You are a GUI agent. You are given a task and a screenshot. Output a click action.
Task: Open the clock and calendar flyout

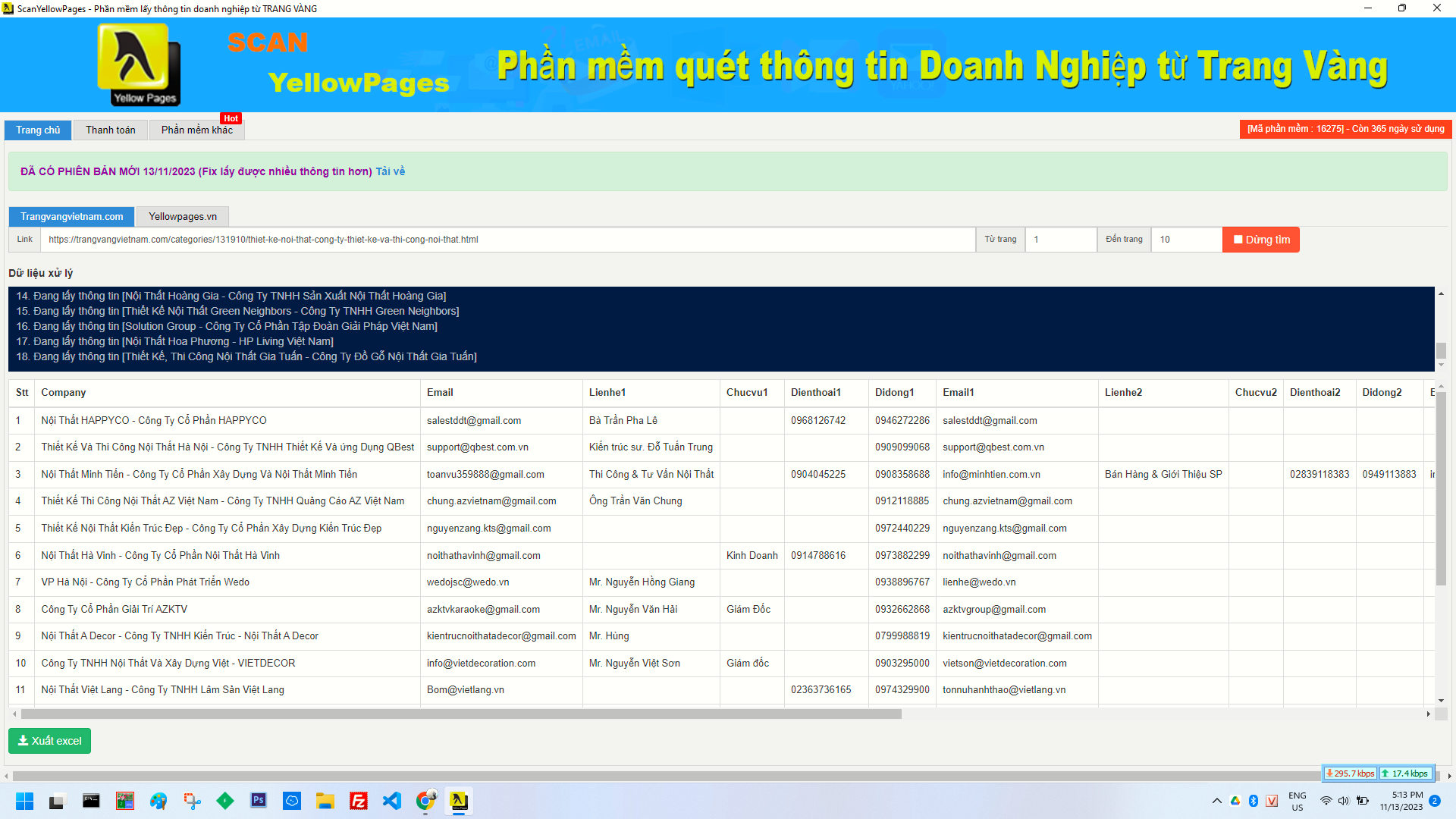pos(1401,801)
